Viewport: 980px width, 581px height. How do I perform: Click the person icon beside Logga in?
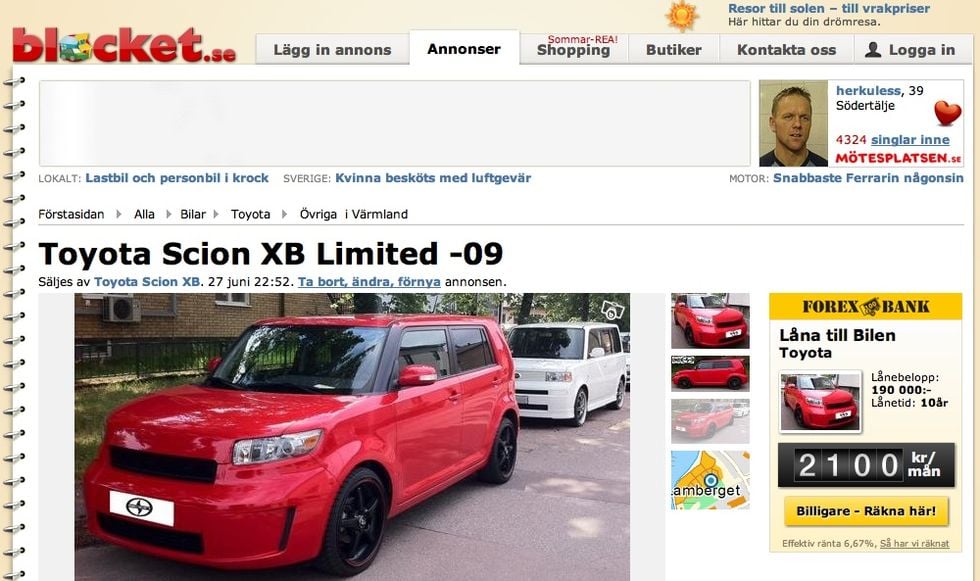[x=873, y=50]
